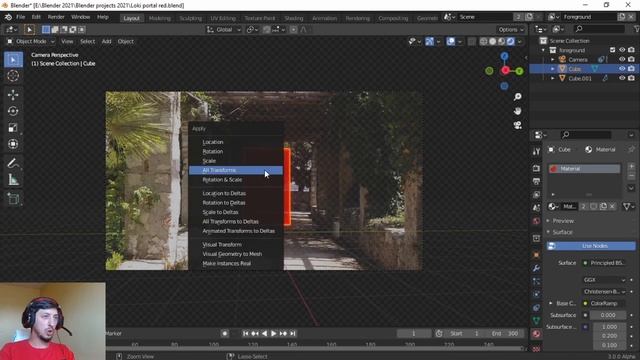640x360 pixels.
Task: Adjust the Subsurface 0.000 value slider
Action: pyautogui.click(x=608, y=315)
